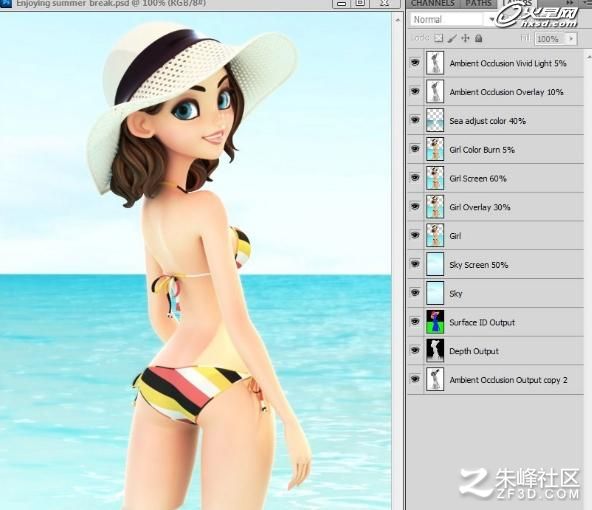The image size is (592, 510).
Task: Hide the Sky Screen 50% layer
Action: [x=415, y=263]
